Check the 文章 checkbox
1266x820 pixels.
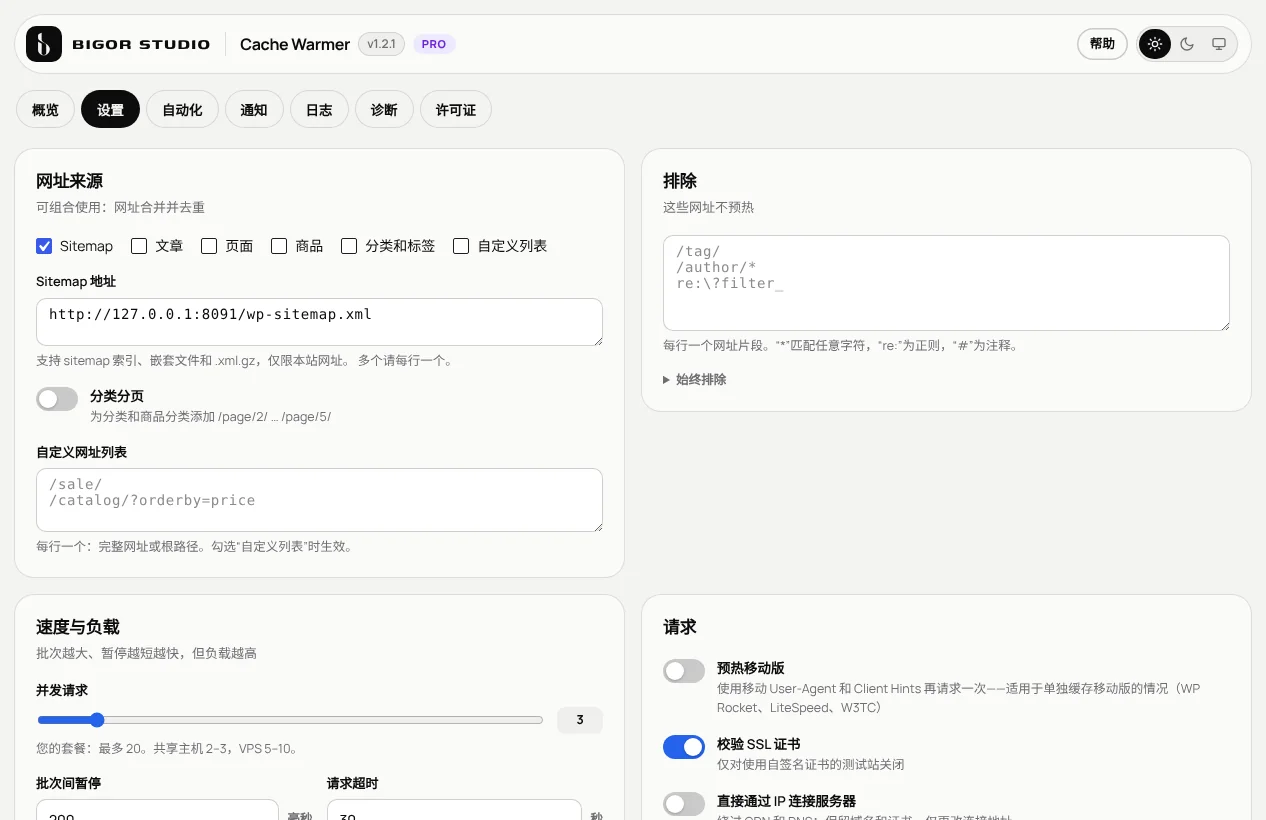[139, 246]
